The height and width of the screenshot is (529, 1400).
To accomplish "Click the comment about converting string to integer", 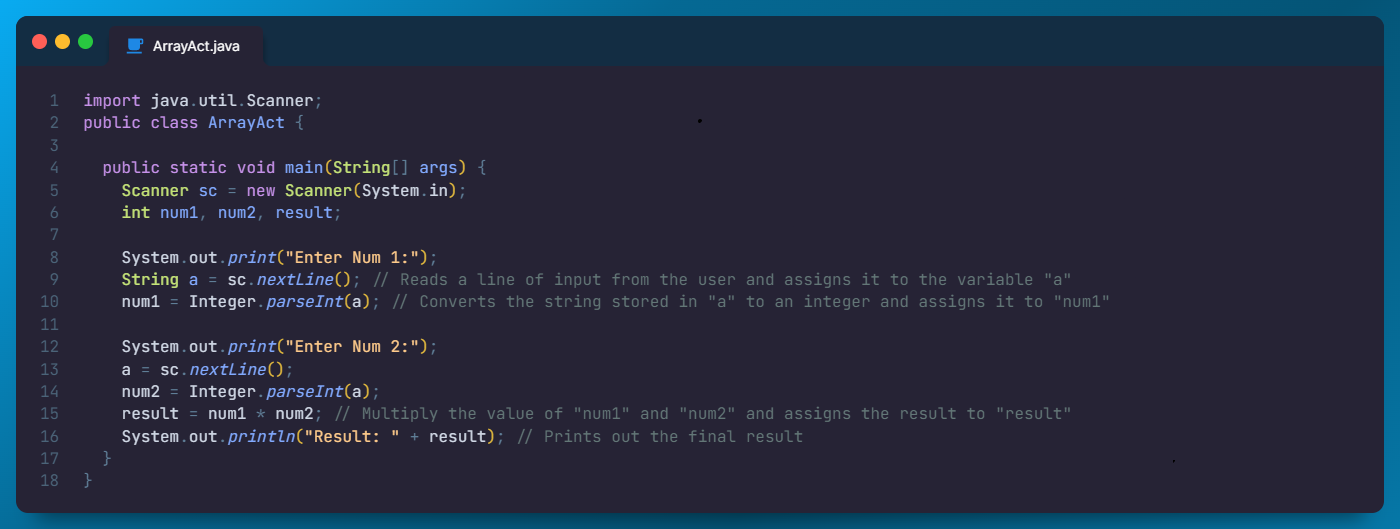I will coord(751,302).
